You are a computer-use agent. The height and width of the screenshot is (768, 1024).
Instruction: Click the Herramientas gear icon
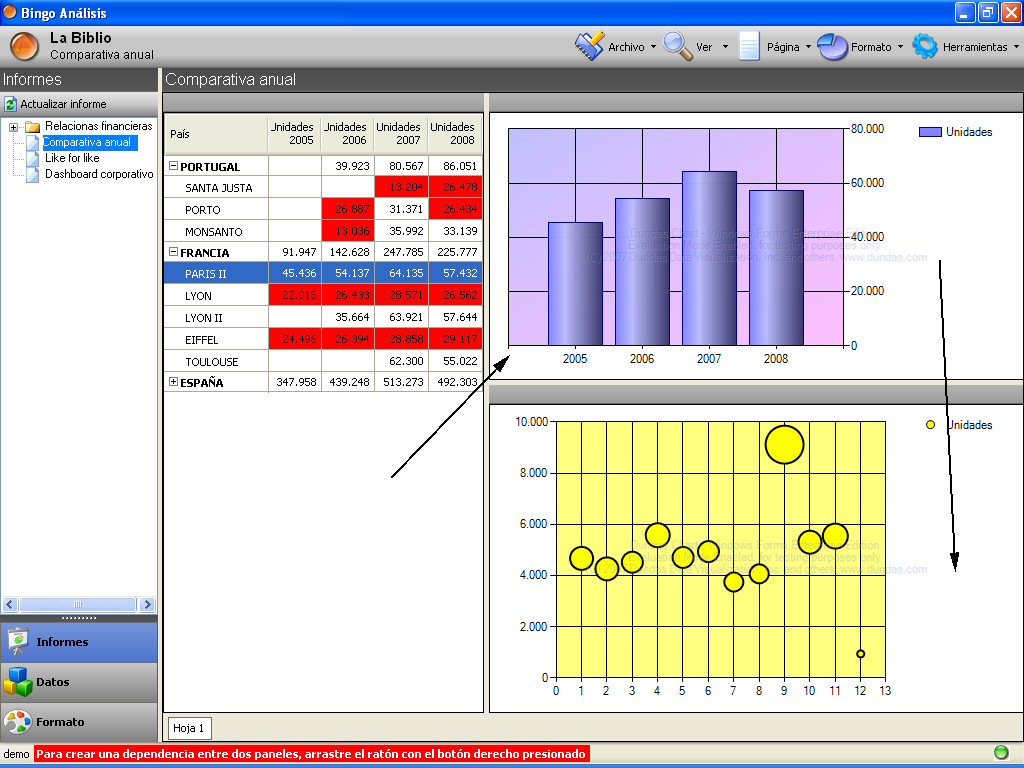(925, 46)
